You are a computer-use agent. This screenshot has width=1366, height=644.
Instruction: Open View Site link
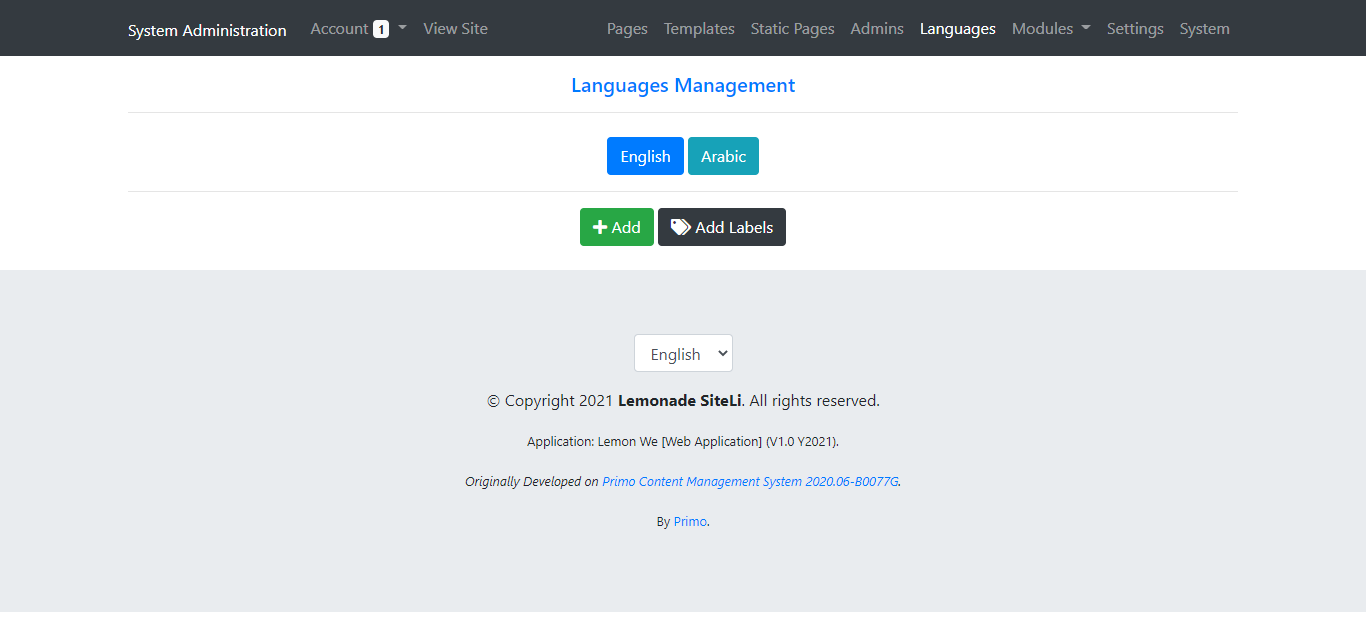click(455, 28)
